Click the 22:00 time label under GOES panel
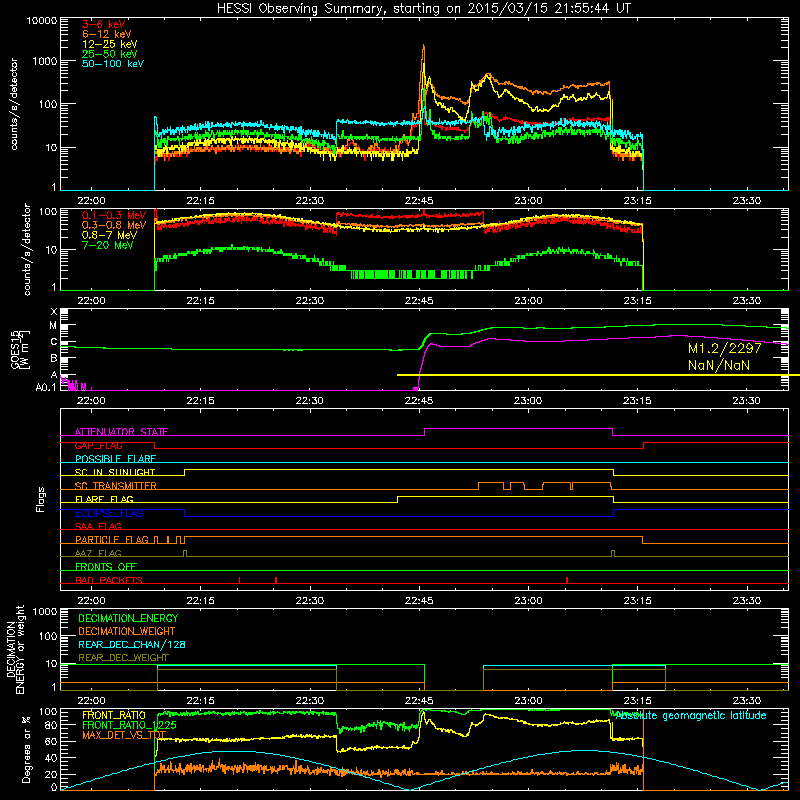Viewport: 800px width, 800px height. (91, 401)
